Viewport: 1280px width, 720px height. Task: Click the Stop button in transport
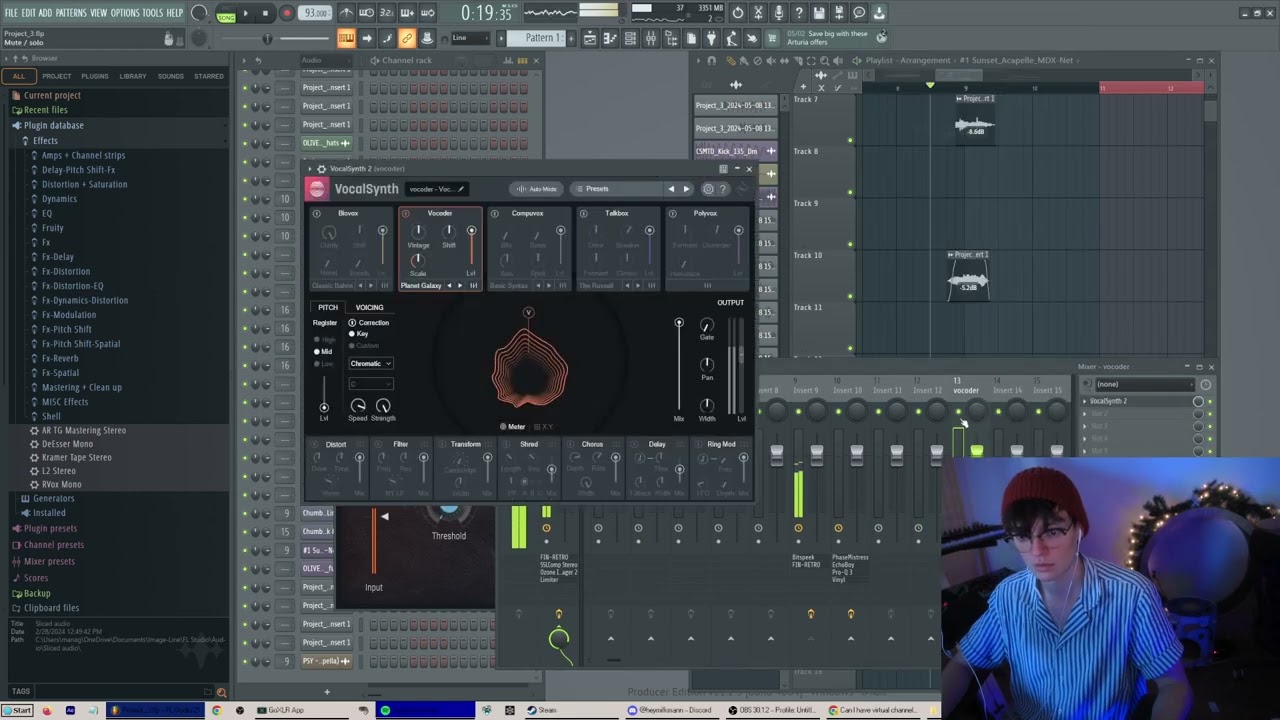pos(265,13)
